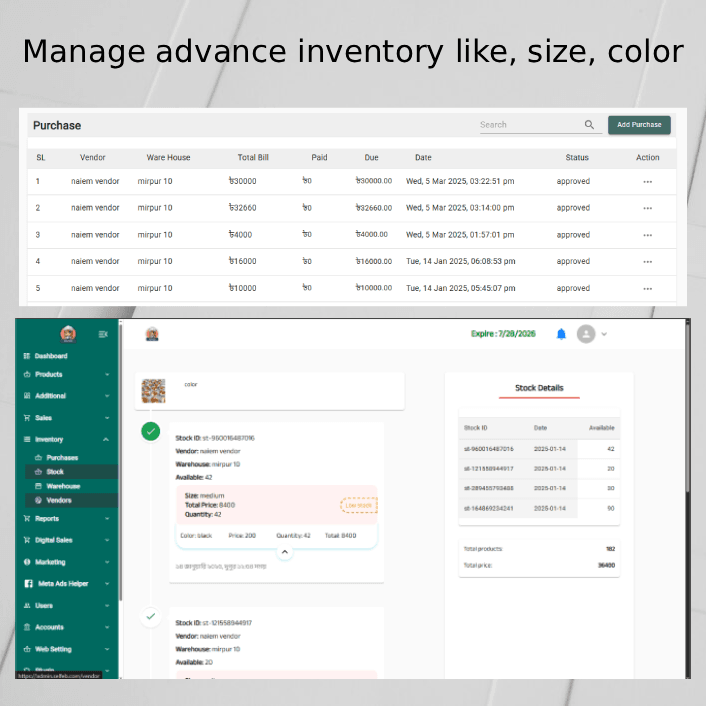Click the Add Purchase button
The width and height of the screenshot is (706, 706).
click(639, 125)
